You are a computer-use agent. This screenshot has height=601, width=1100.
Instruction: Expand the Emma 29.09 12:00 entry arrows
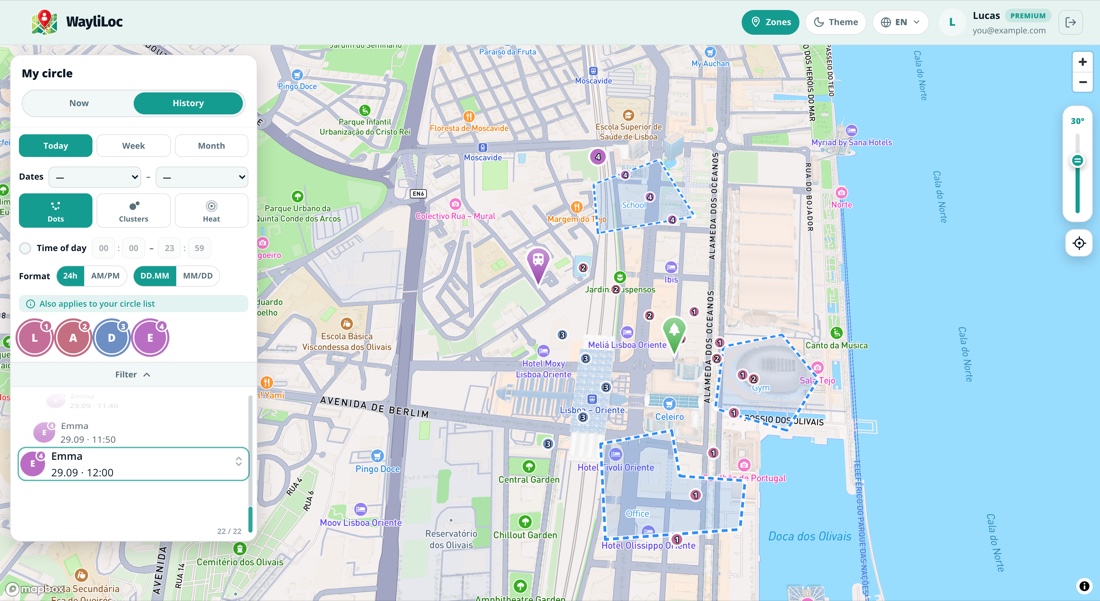239,461
